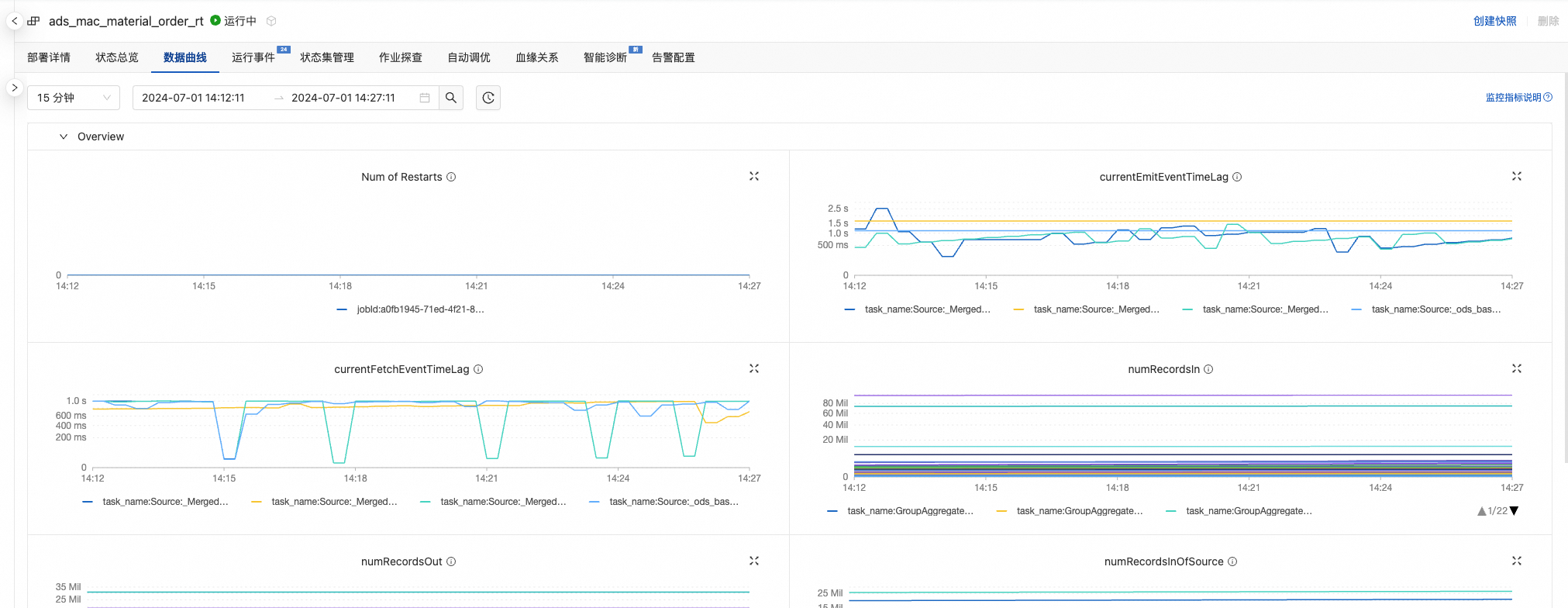The width and height of the screenshot is (1568, 608).
Task: Click info icon beside numRecordsOut
Action: pos(451,561)
